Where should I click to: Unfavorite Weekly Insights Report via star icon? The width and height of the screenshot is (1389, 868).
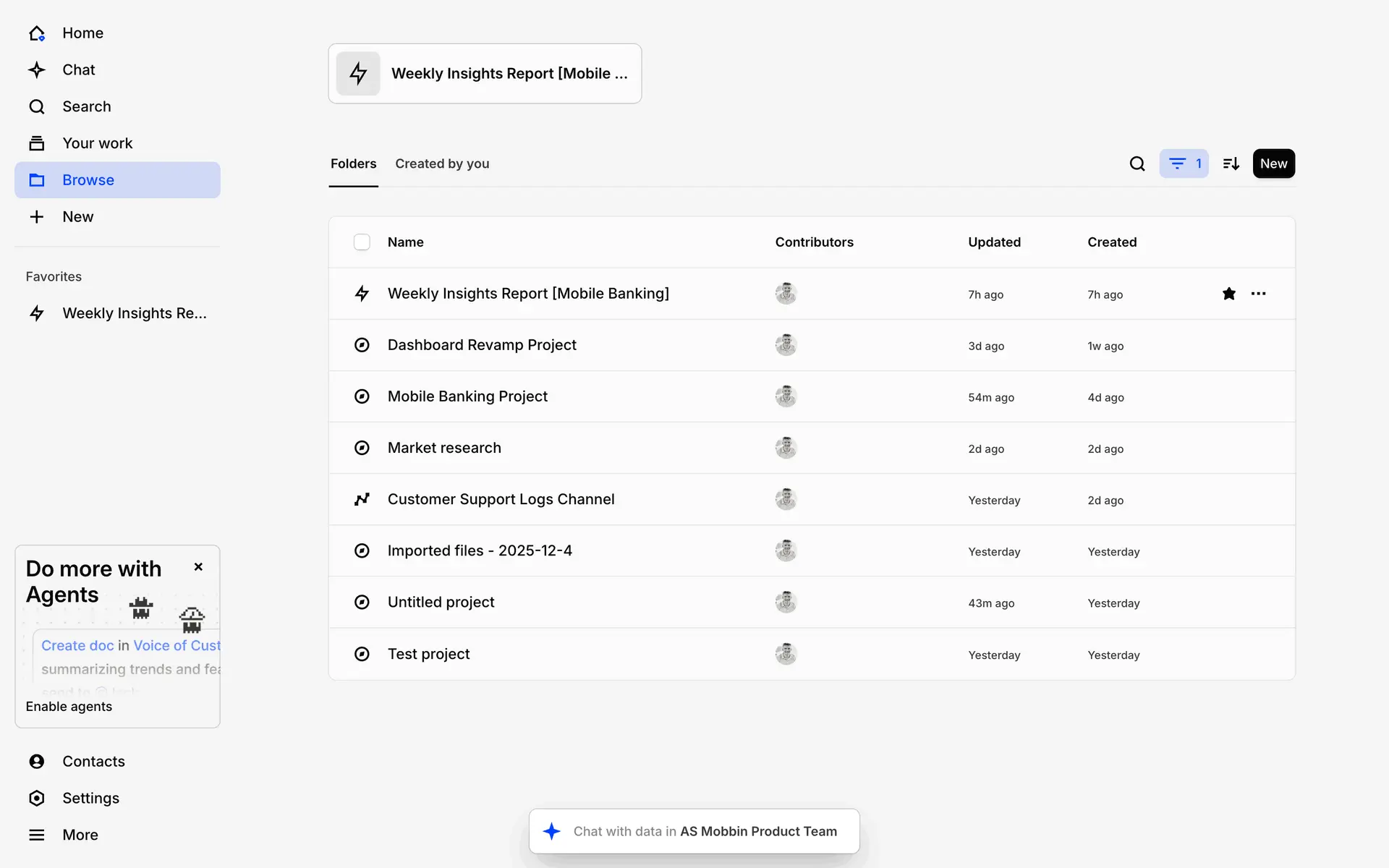pyautogui.click(x=1228, y=294)
